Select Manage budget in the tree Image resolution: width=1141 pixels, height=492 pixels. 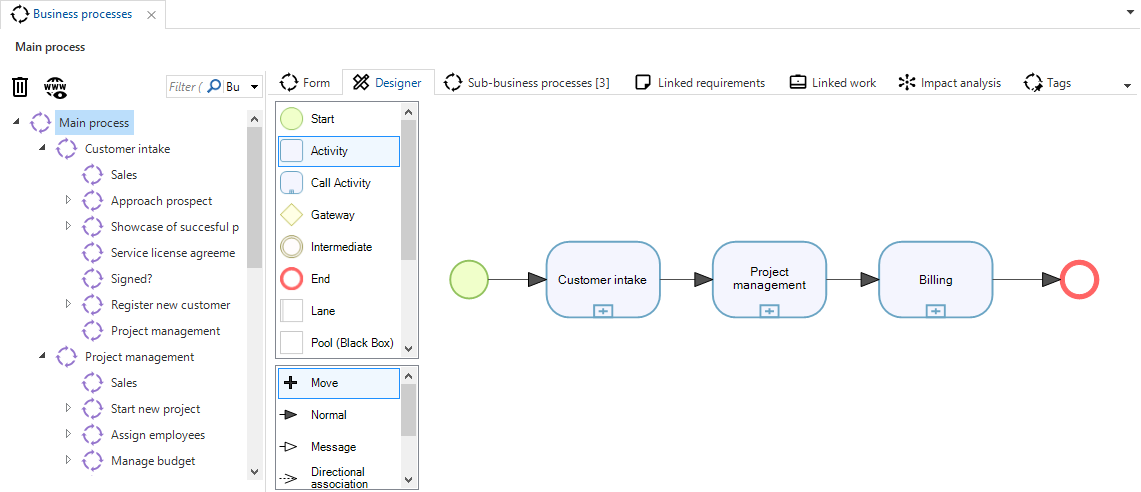pos(152,461)
